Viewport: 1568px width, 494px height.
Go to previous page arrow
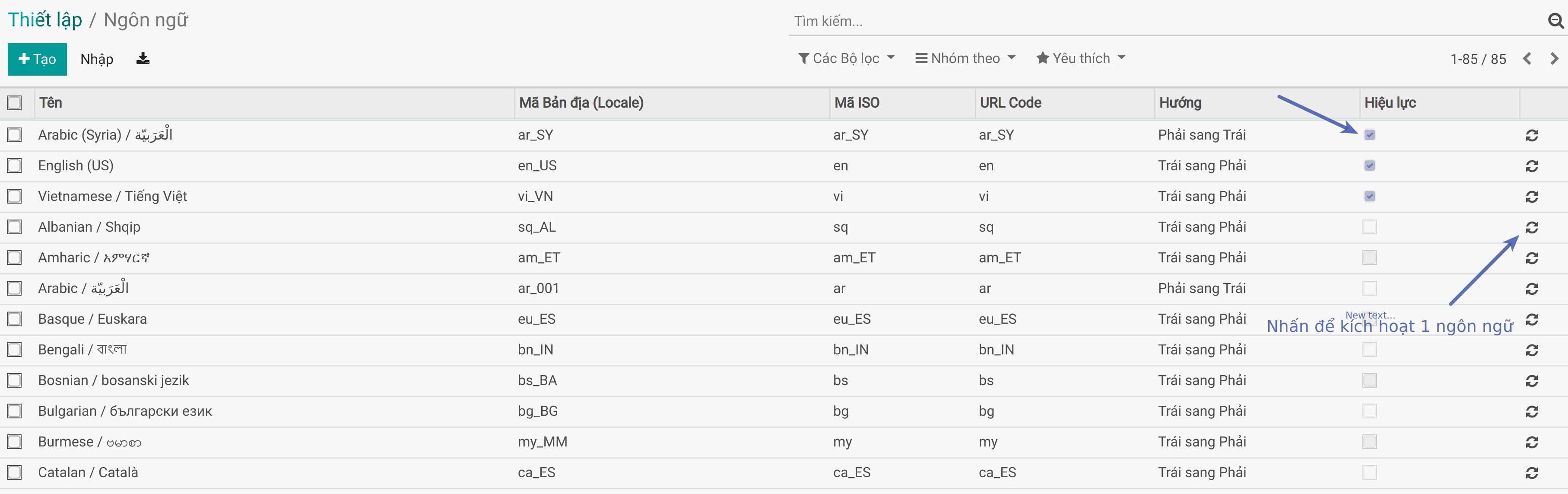[1527, 58]
